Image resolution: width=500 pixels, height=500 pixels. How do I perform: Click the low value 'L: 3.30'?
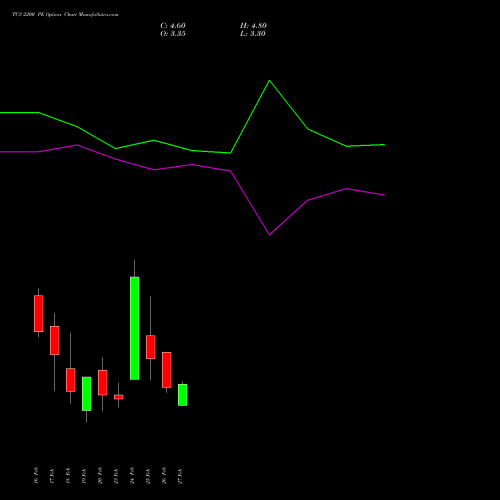coord(253,34)
